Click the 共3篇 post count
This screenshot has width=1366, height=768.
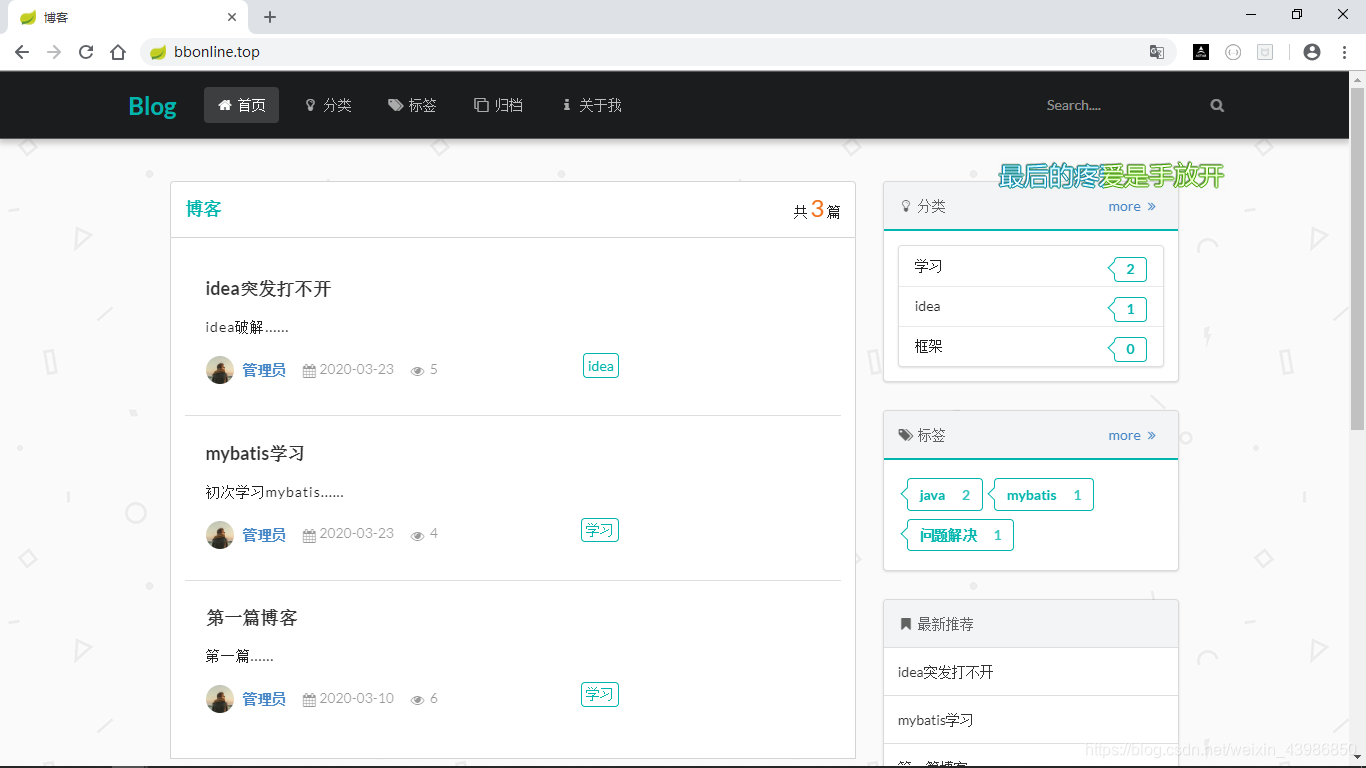[817, 210]
